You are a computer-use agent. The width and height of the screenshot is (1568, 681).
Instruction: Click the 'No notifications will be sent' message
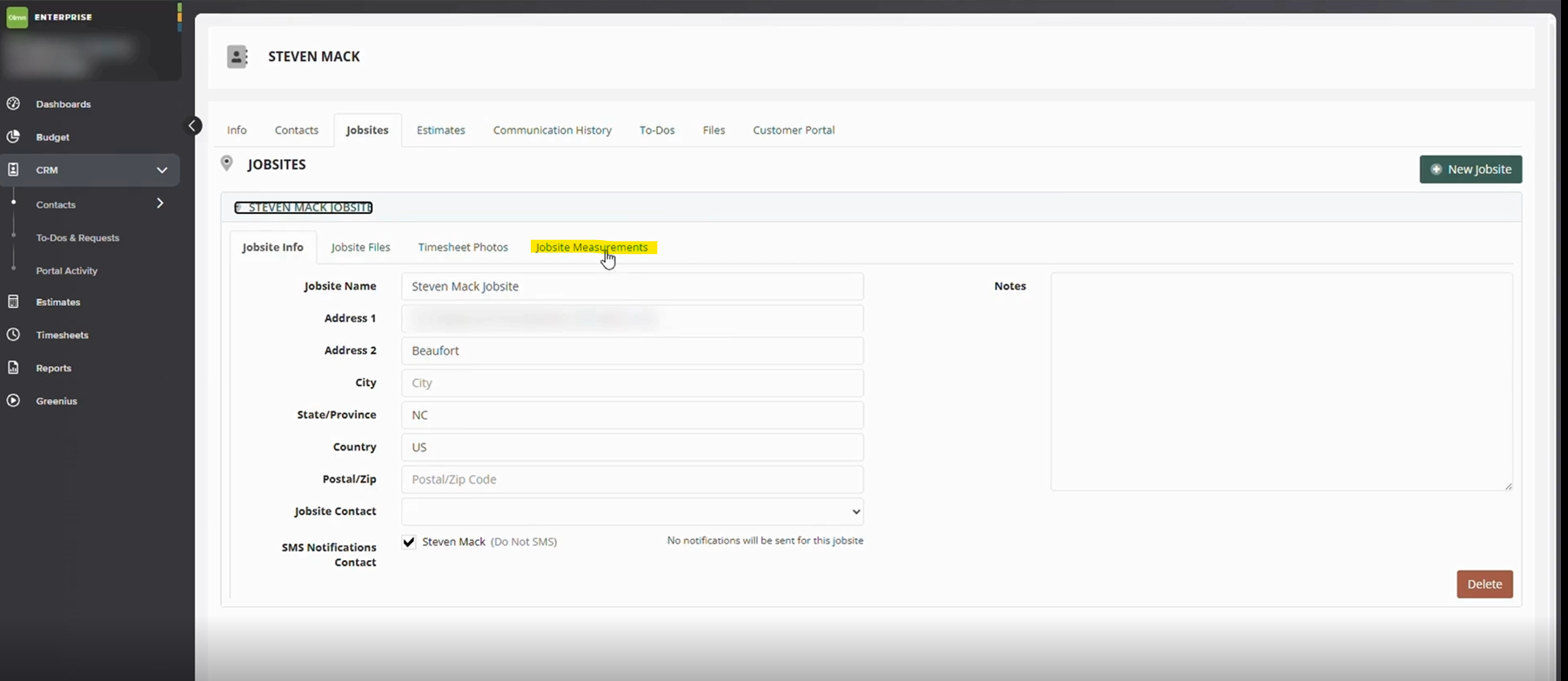click(x=765, y=541)
